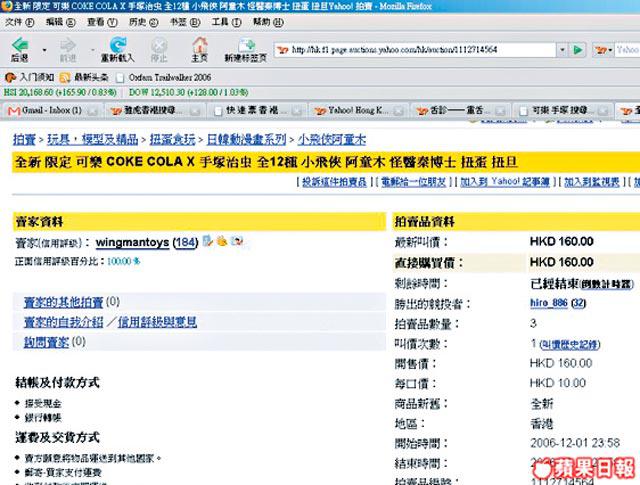Click the 詢問賣家 link
The image size is (640, 485).
point(46,342)
